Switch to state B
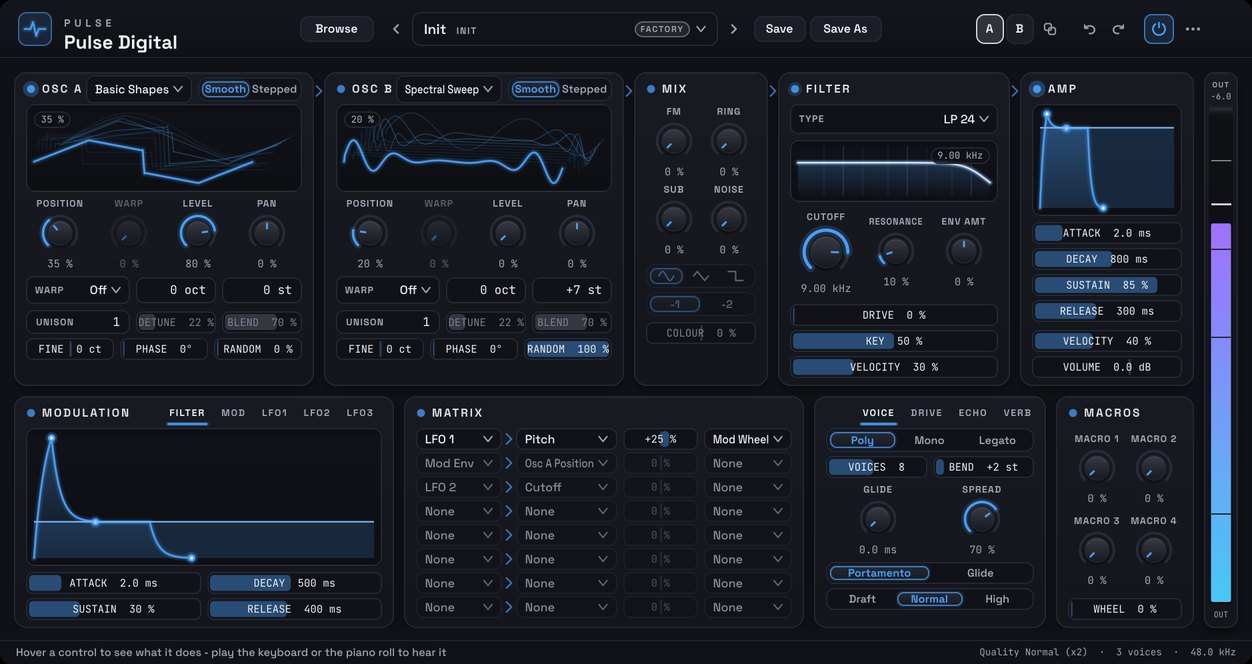 tap(1019, 29)
